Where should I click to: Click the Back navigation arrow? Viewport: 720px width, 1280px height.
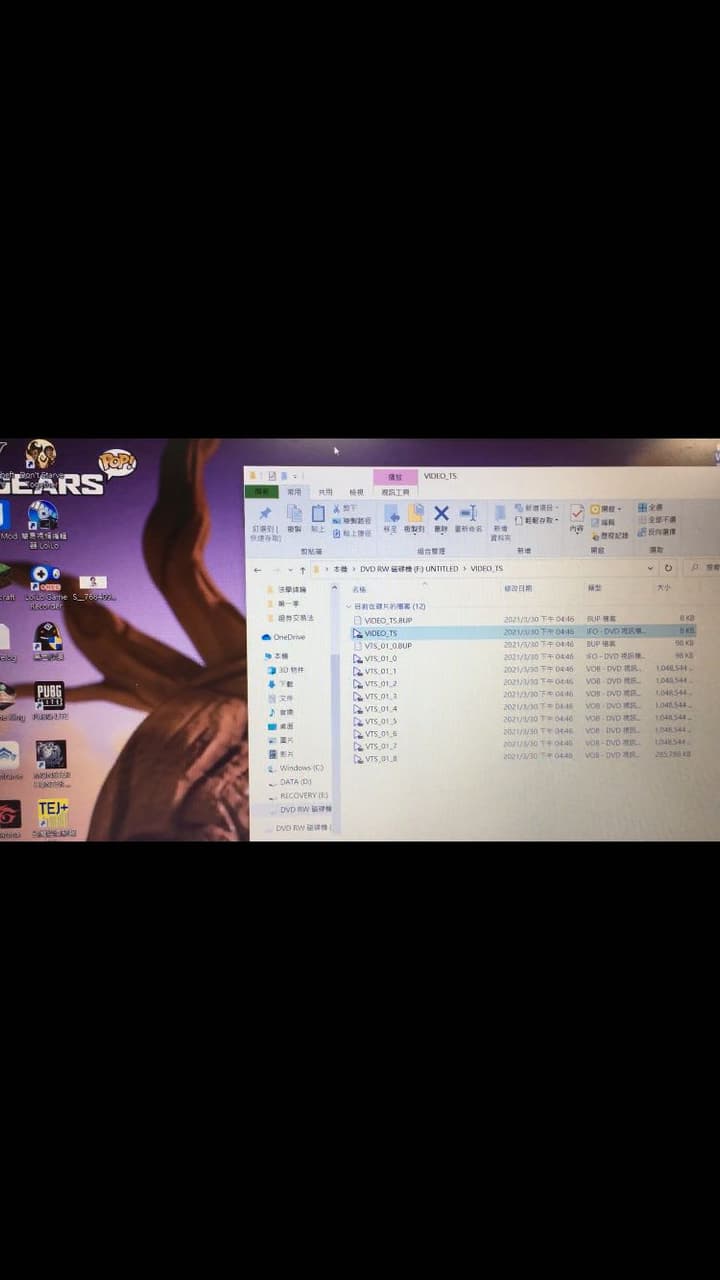[x=258, y=569]
